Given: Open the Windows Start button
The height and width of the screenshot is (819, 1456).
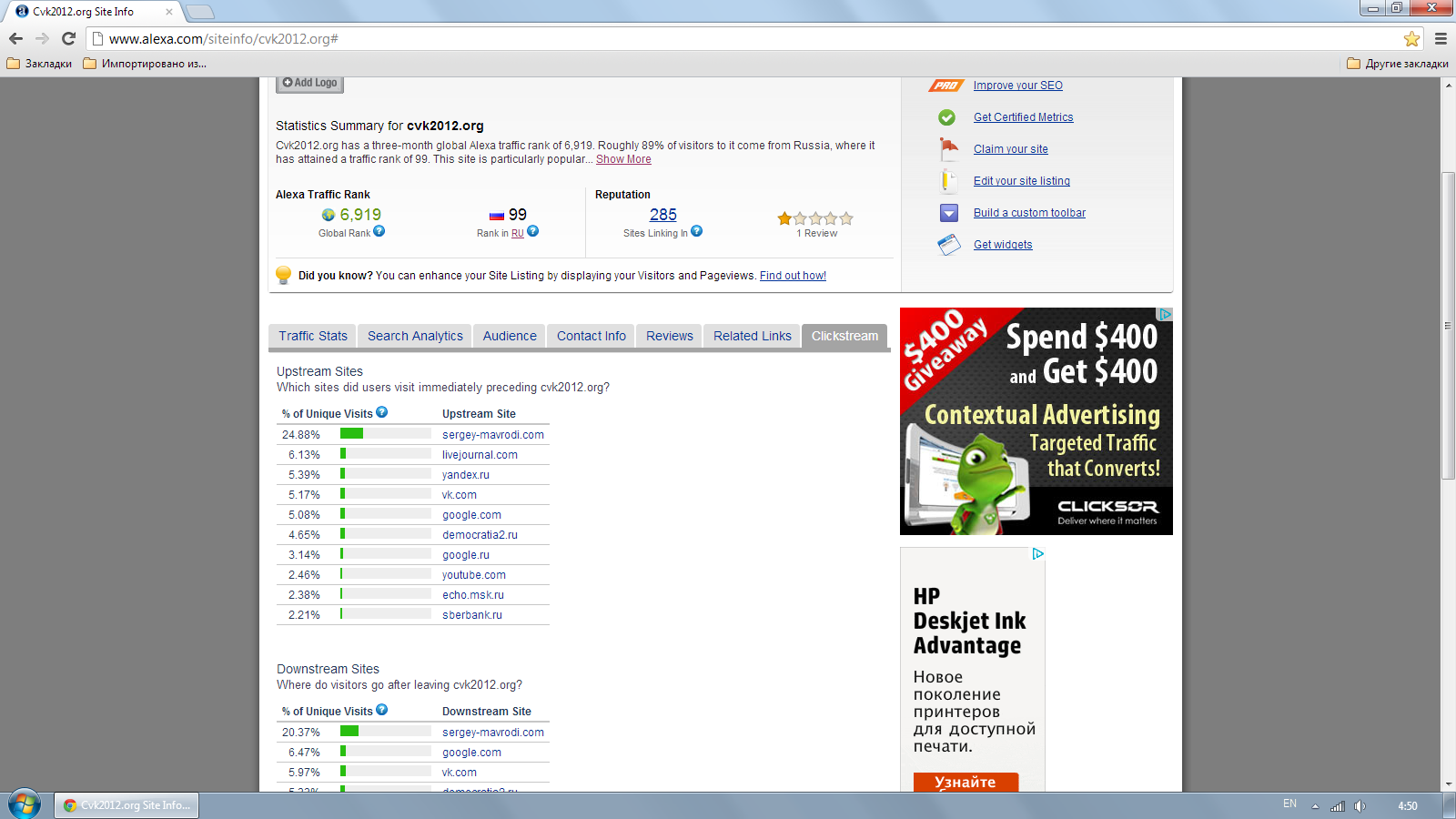Looking at the screenshot, I should pyautogui.click(x=25, y=805).
